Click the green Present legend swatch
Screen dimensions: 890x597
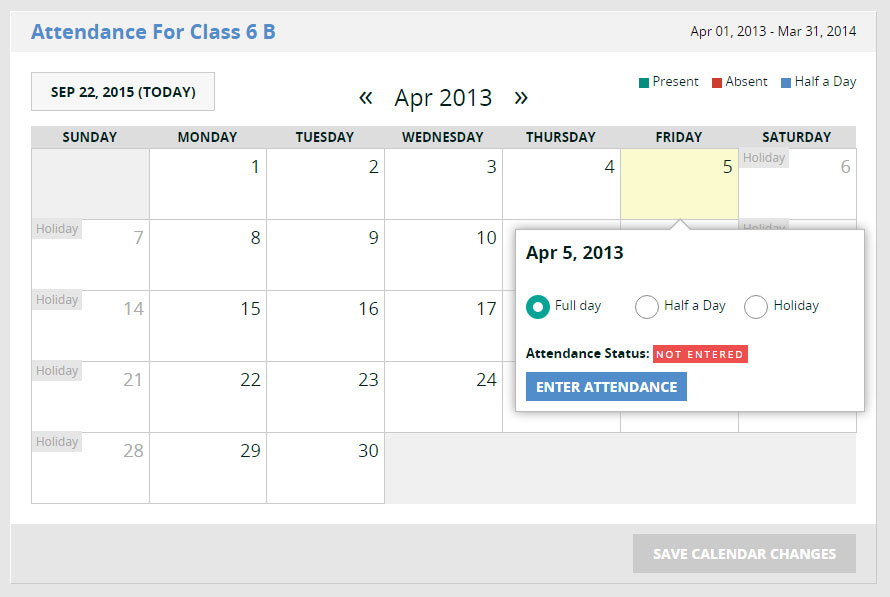pos(644,83)
